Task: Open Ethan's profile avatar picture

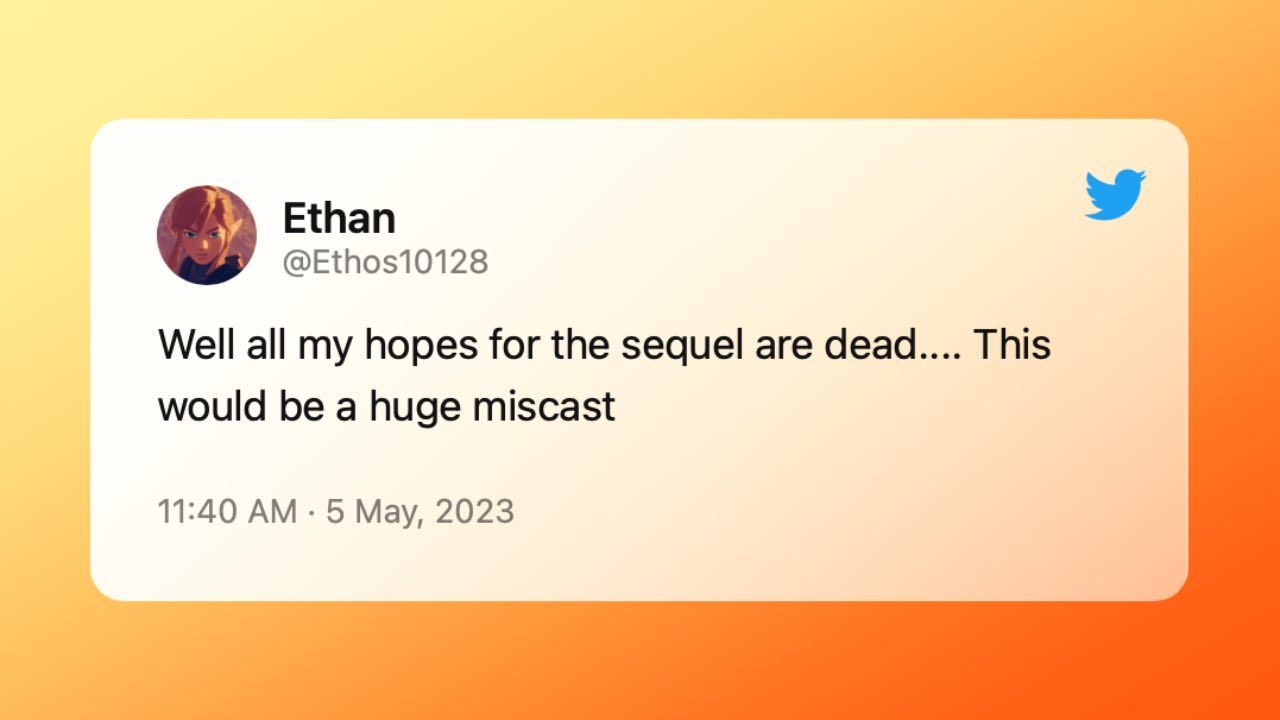Action: coord(207,235)
